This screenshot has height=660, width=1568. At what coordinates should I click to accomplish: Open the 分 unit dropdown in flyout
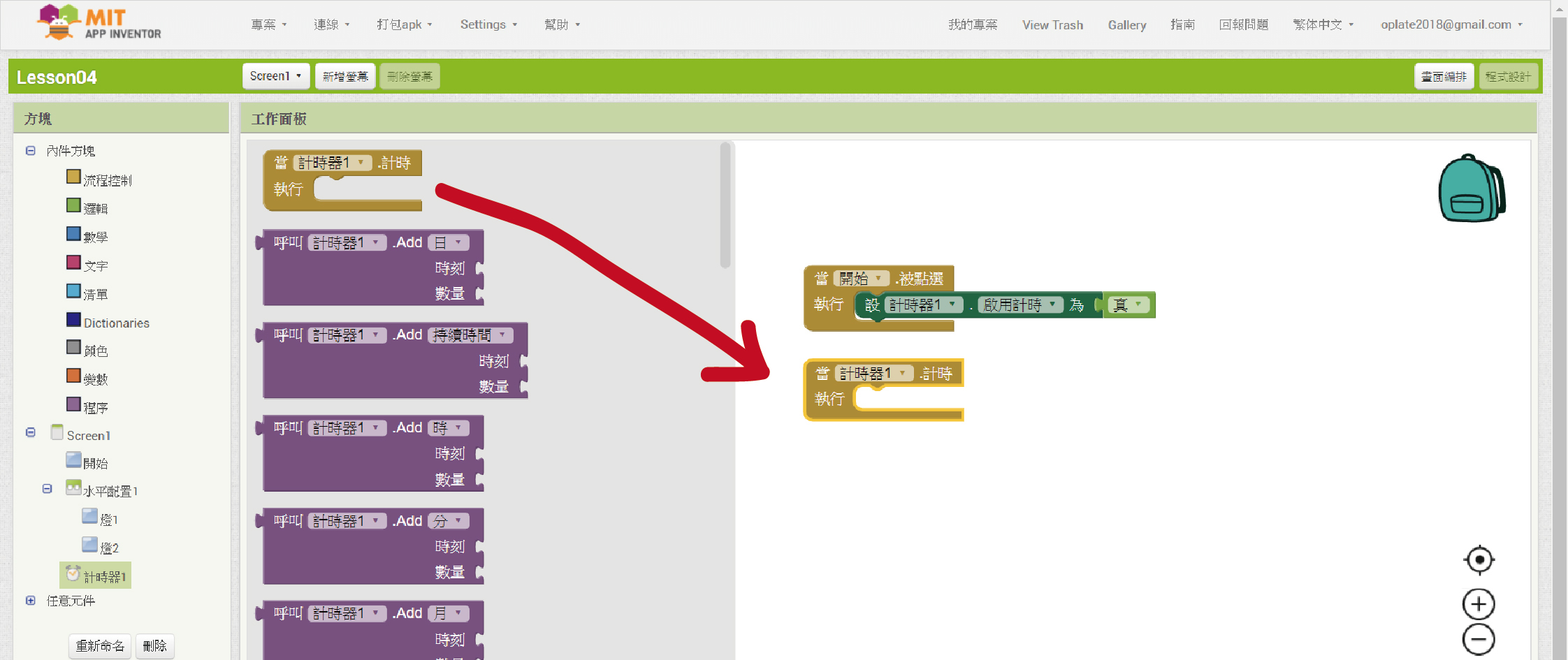(x=449, y=520)
